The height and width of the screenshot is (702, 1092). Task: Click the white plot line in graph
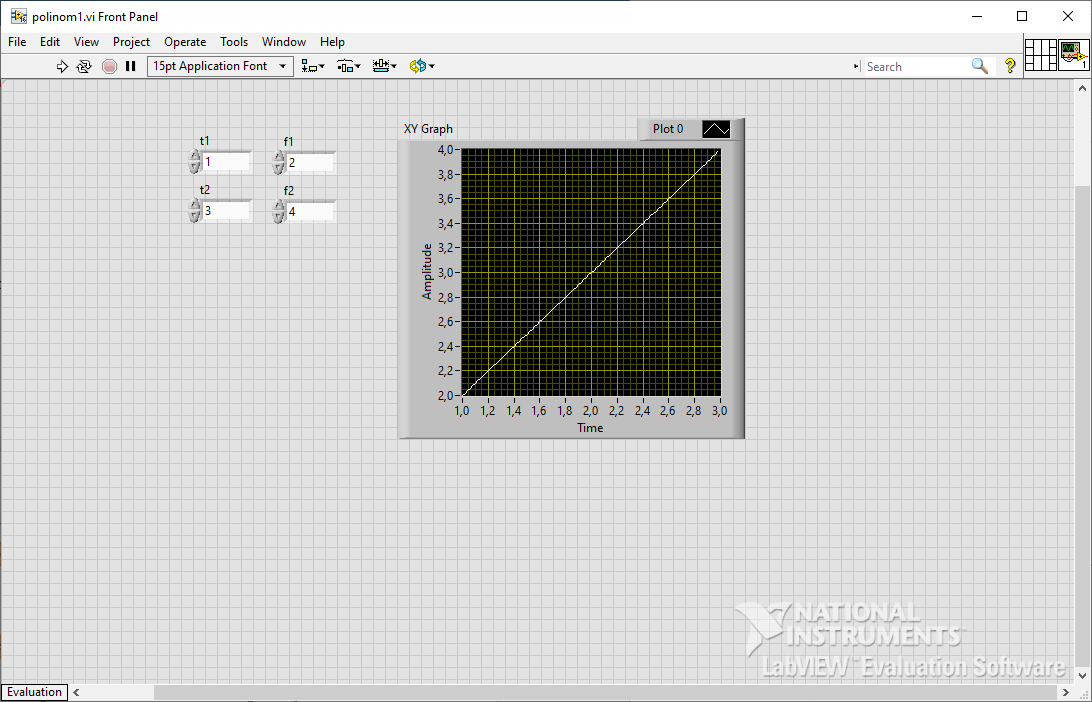pos(591,272)
